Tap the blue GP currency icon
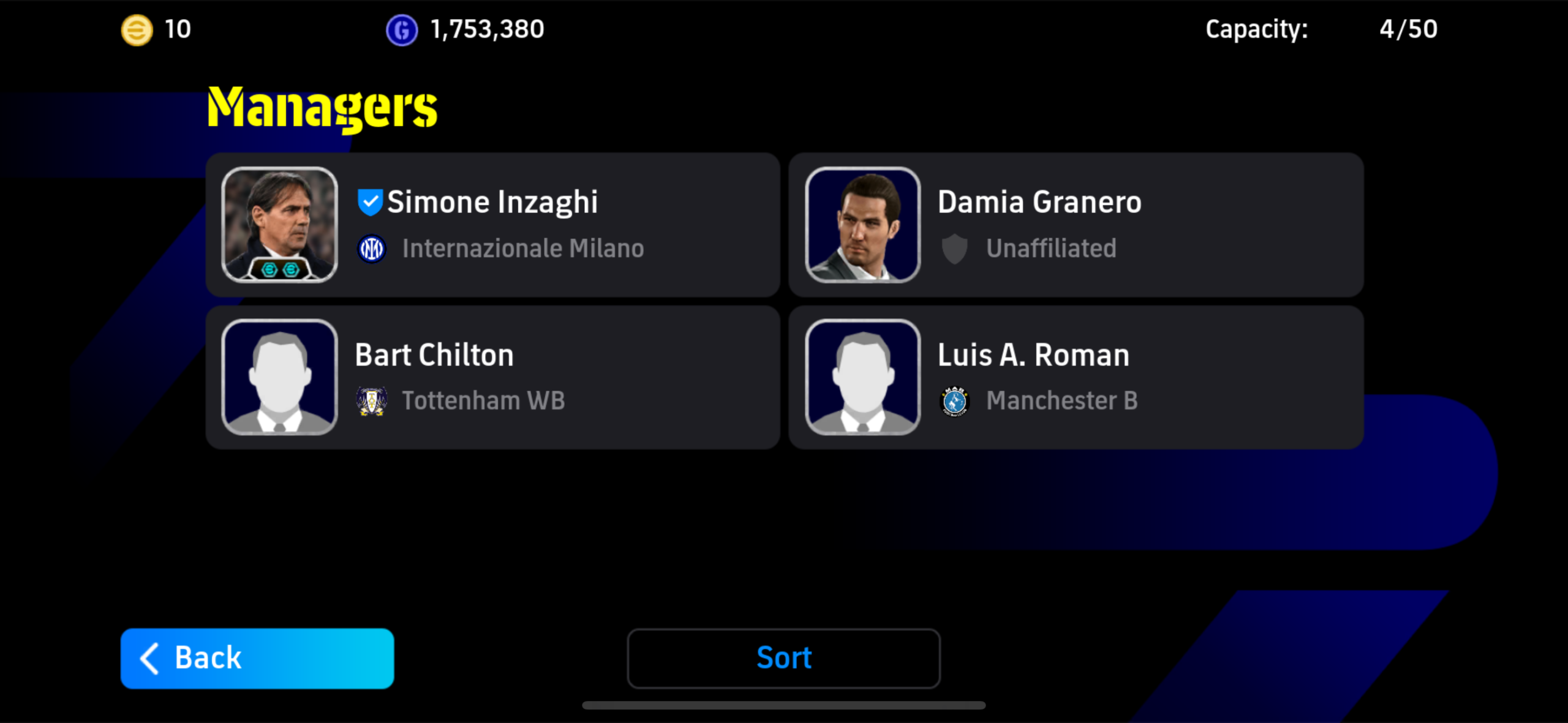Viewport: 1568px width, 723px height. click(x=401, y=29)
